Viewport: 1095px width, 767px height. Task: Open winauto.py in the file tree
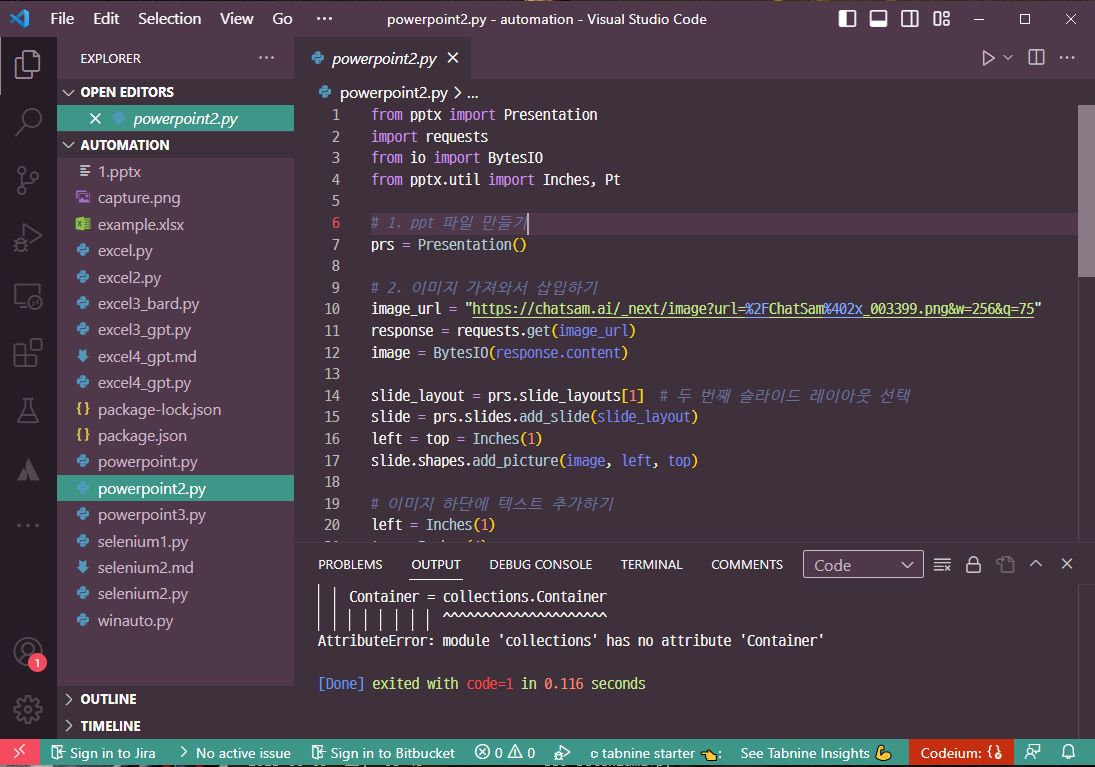pyautogui.click(x=135, y=620)
